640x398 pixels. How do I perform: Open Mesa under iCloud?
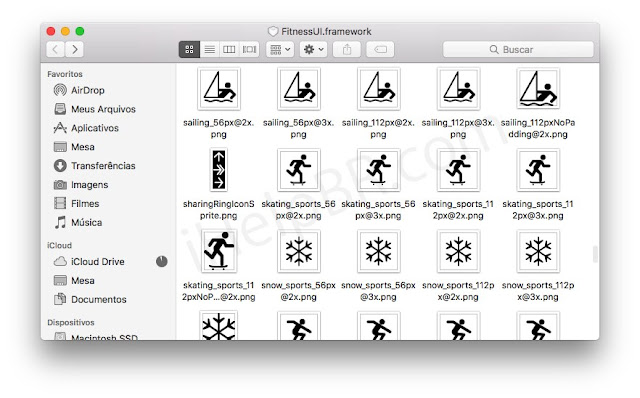(74, 280)
